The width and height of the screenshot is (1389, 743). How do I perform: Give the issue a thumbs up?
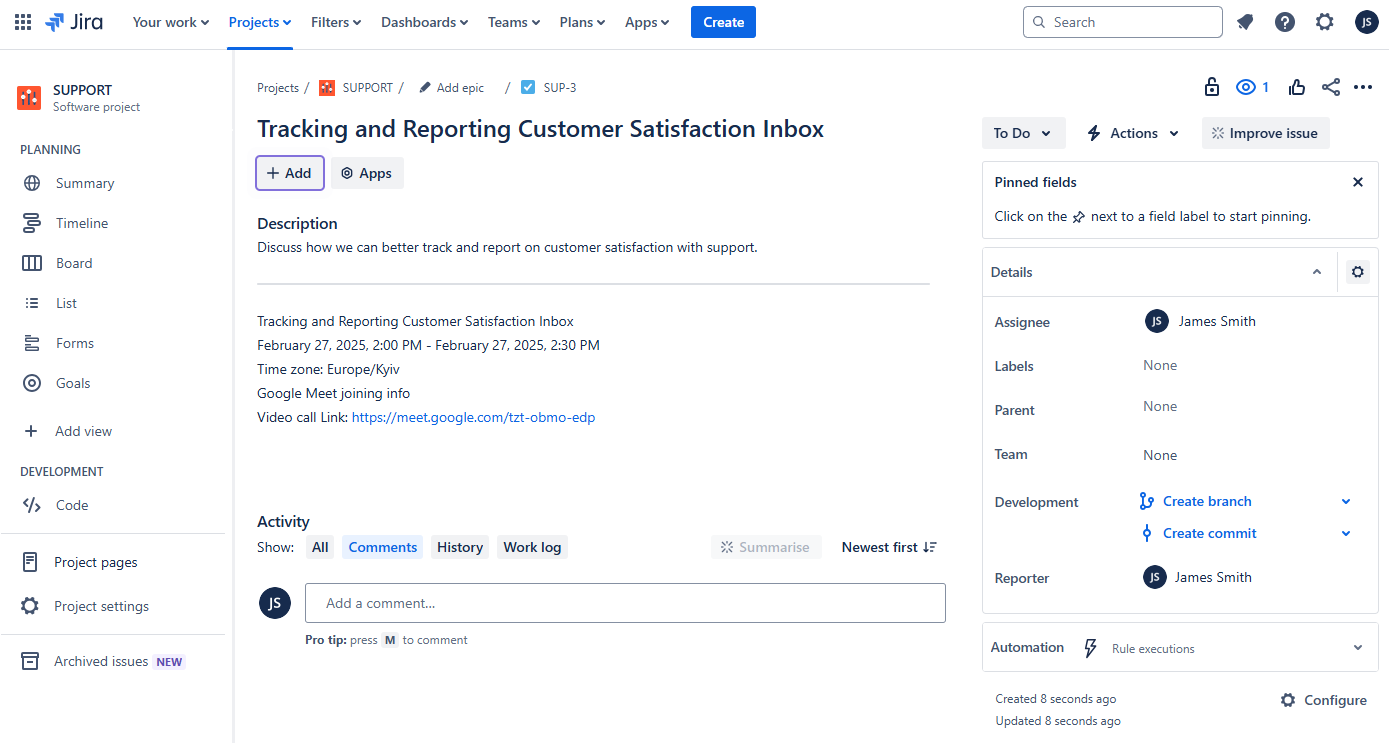pyautogui.click(x=1296, y=87)
